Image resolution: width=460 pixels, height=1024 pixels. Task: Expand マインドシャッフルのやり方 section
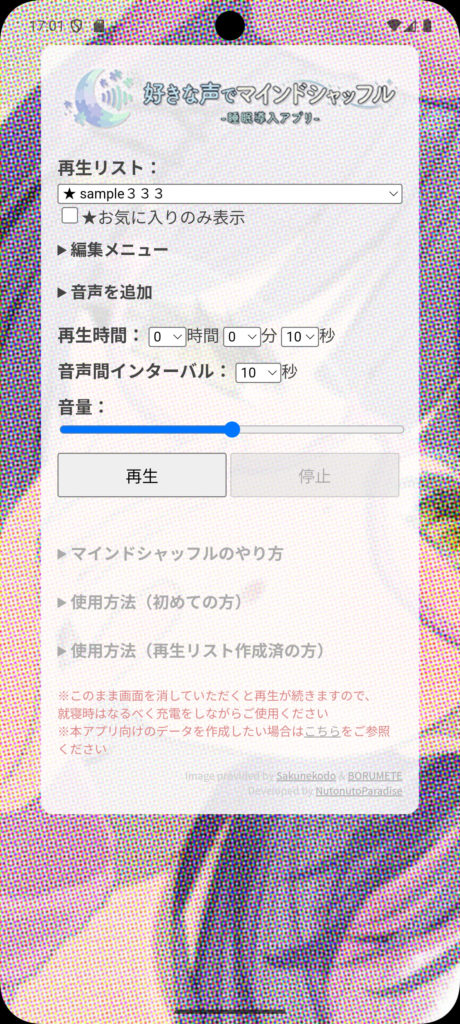point(171,554)
